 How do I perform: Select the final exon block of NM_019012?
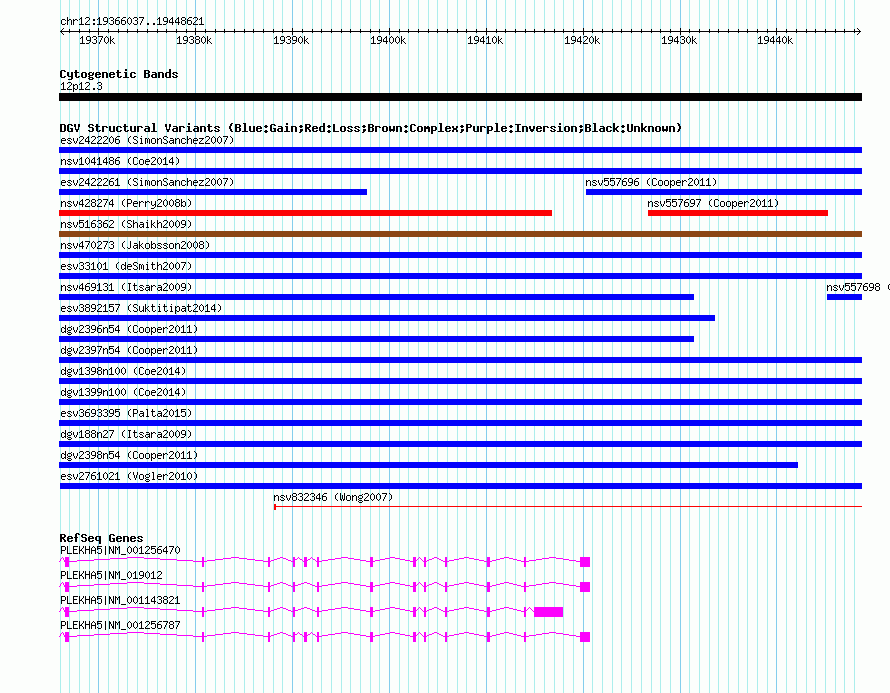585,587
